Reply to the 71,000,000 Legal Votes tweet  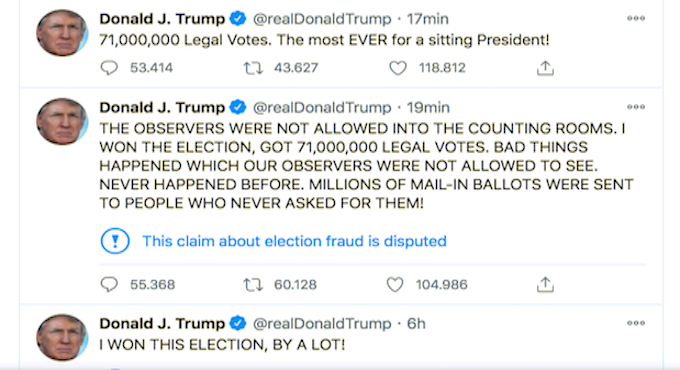pyautogui.click(x=109, y=68)
